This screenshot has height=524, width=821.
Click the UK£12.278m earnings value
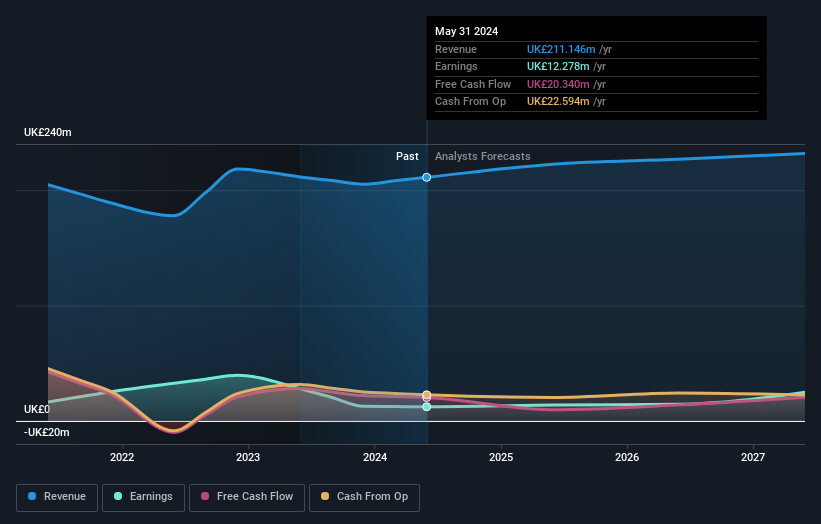click(x=558, y=66)
